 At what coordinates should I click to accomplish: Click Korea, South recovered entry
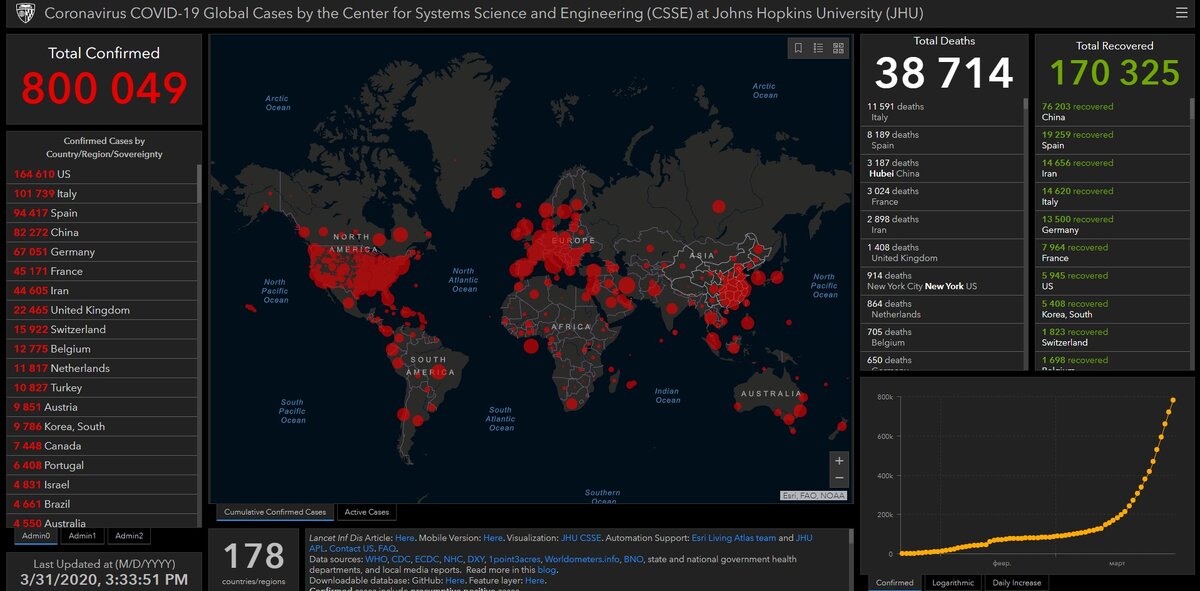tap(1111, 309)
